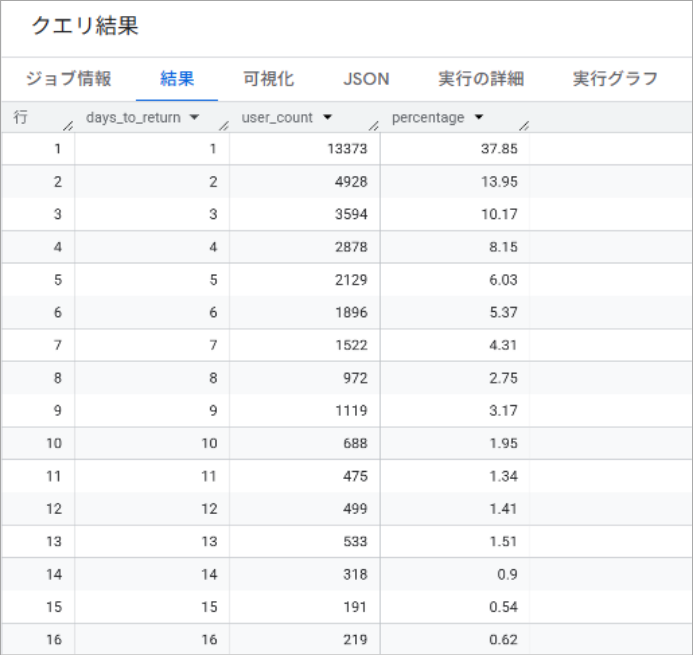Click resize handle of percentage column

point(523,125)
